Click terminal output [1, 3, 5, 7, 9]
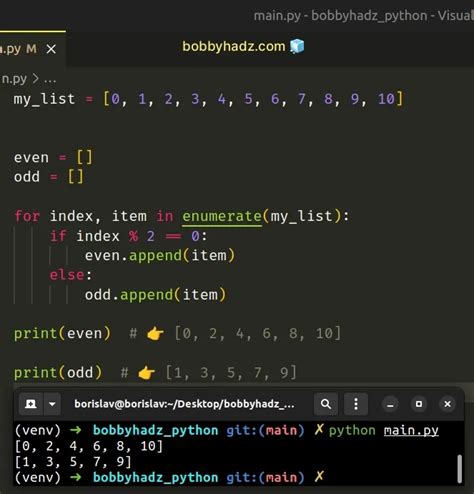The width and height of the screenshot is (474, 494). pos(73,462)
